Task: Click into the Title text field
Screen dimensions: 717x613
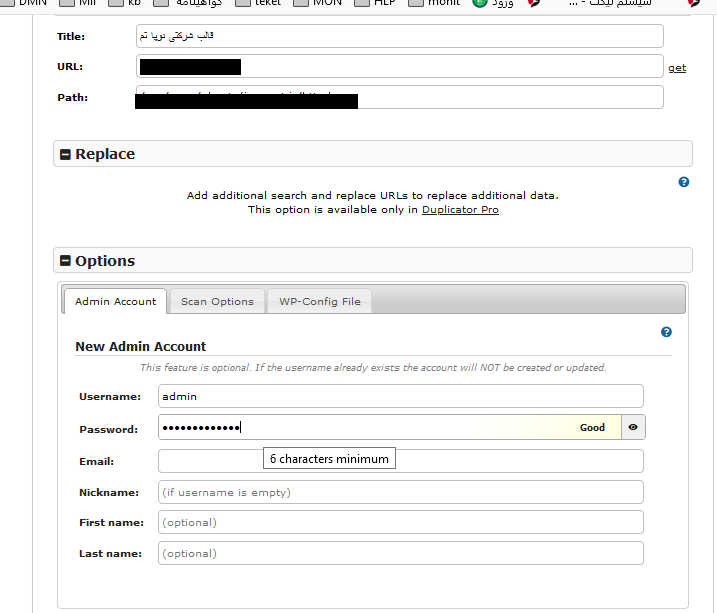Action: click(400, 36)
